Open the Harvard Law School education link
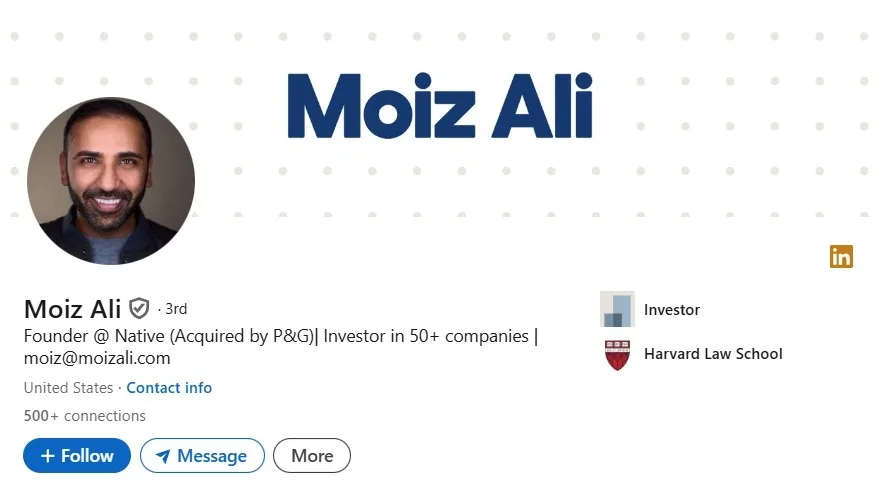 coord(713,354)
